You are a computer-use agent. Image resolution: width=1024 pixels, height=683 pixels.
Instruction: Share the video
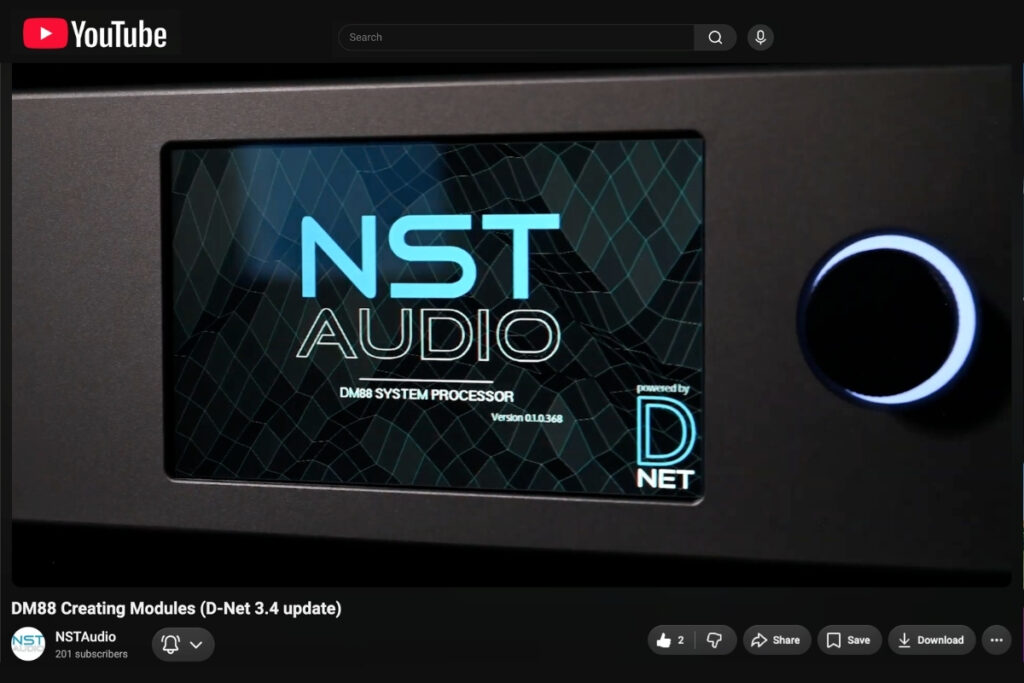(776, 640)
